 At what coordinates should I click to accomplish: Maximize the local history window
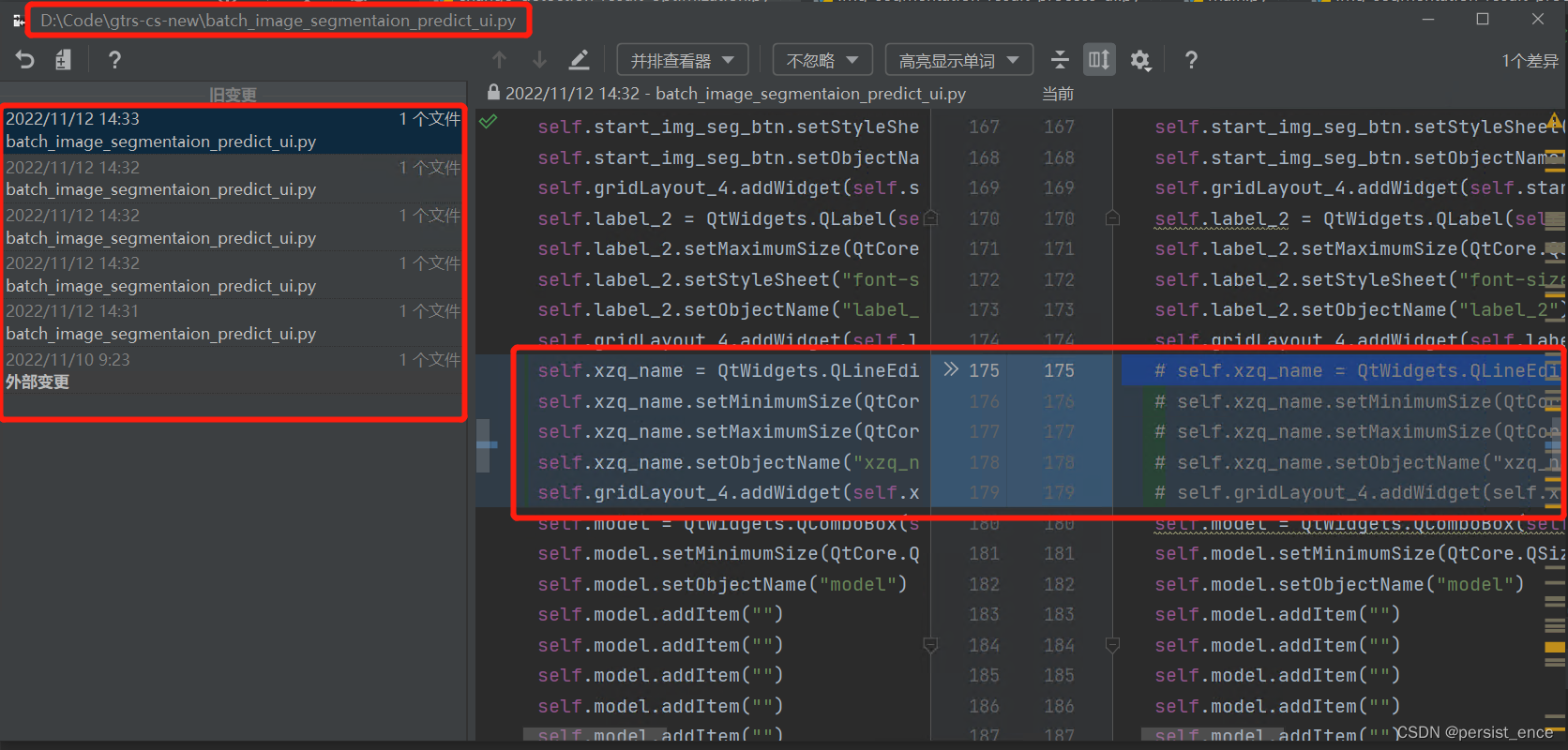click(1483, 19)
